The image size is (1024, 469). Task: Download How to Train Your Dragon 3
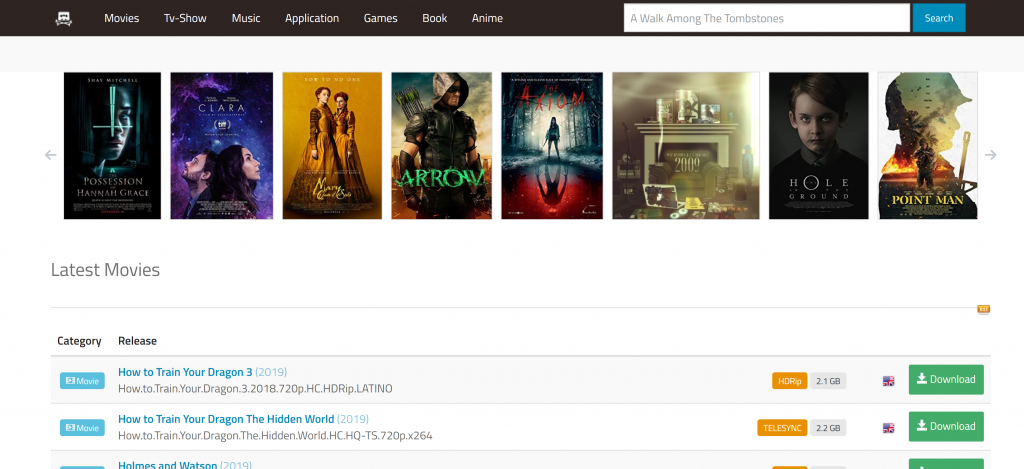tap(946, 380)
